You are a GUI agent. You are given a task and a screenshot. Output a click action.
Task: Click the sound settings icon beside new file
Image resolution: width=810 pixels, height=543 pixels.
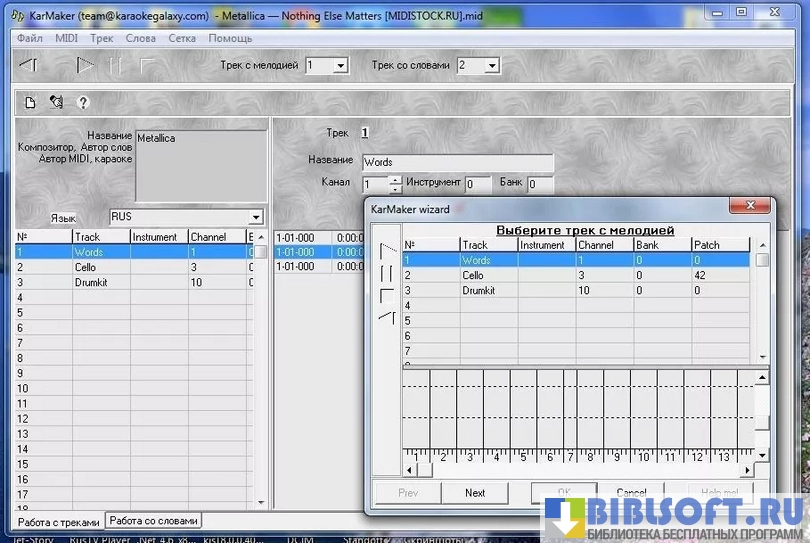[56, 102]
